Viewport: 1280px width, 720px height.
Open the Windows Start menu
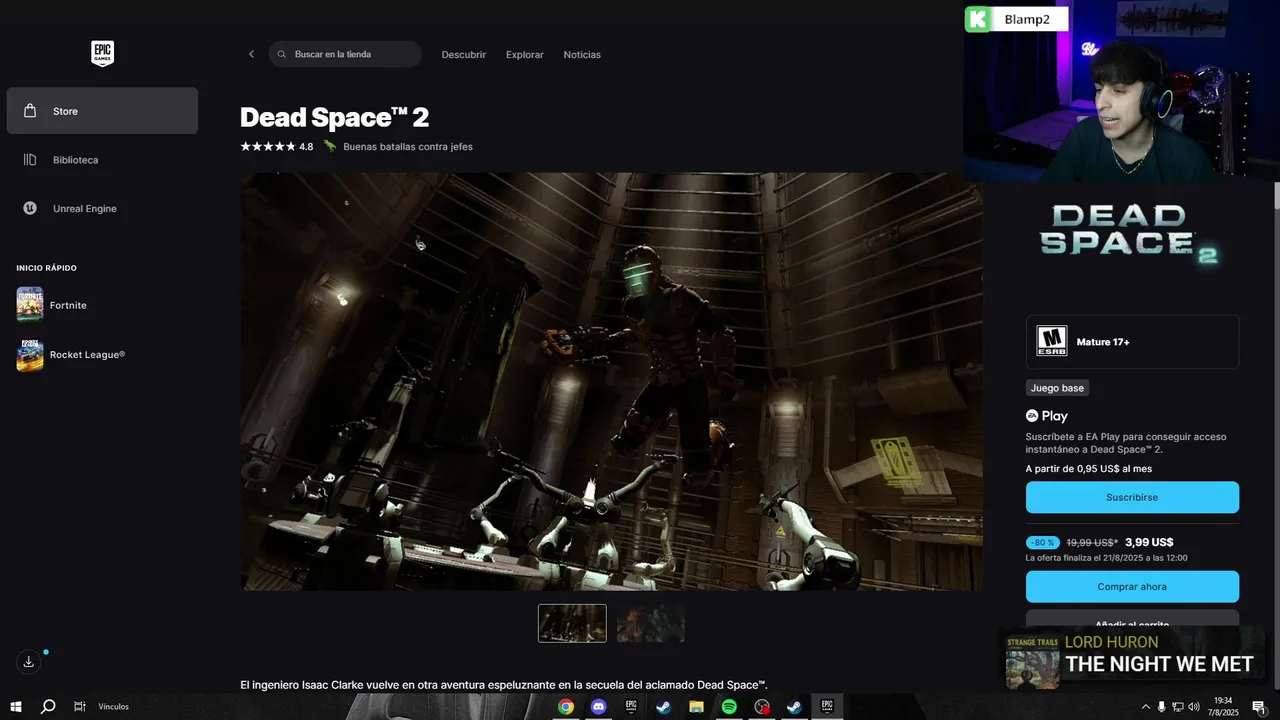tap(16, 706)
